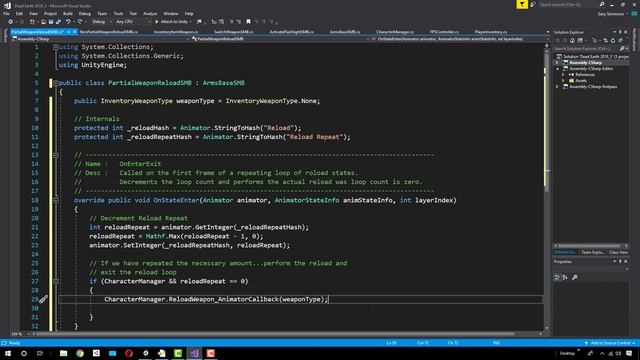Collapse the Assembly-CSharp-Editor project node
Image resolution: width=640 pixels, height=360 pixels.
[x=558, y=69]
